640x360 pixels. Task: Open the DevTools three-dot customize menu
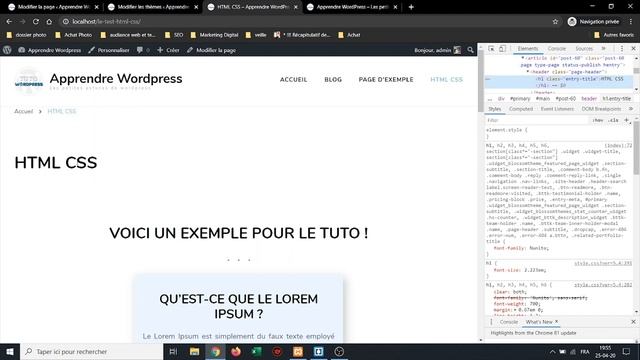coord(622,49)
